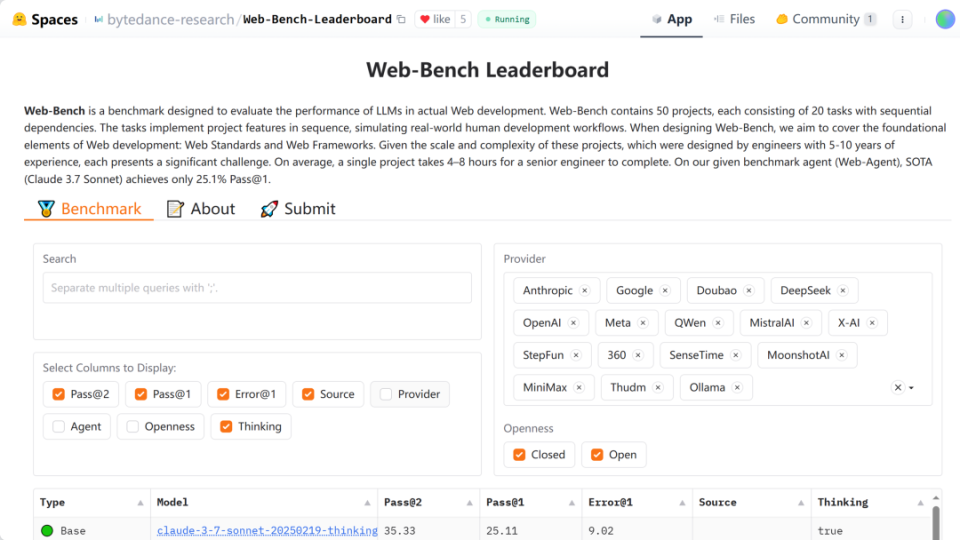The image size is (960, 540).
Task: Click the like count 5
Action: point(463,20)
